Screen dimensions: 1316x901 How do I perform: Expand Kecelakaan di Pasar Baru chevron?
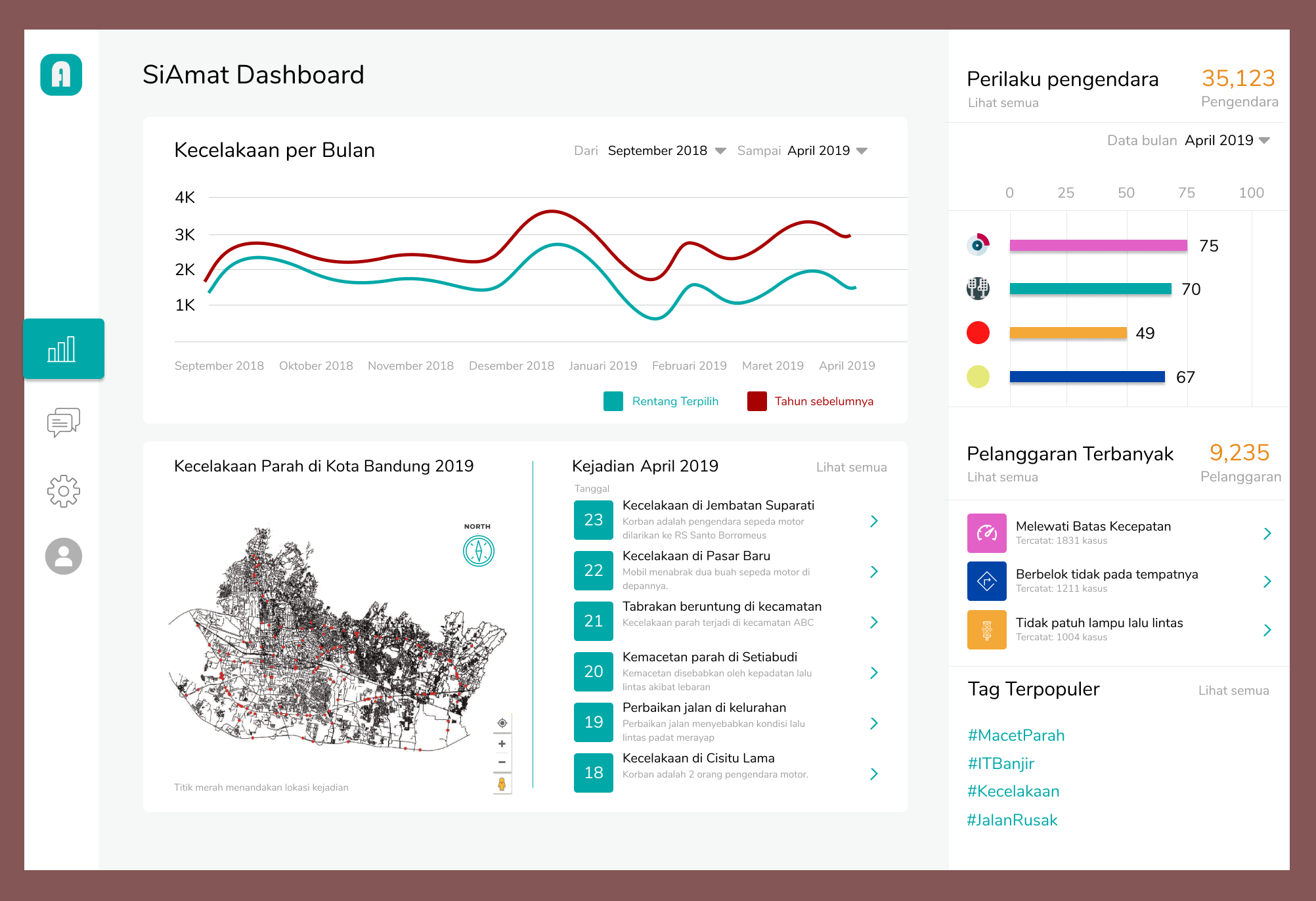[x=874, y=571]
